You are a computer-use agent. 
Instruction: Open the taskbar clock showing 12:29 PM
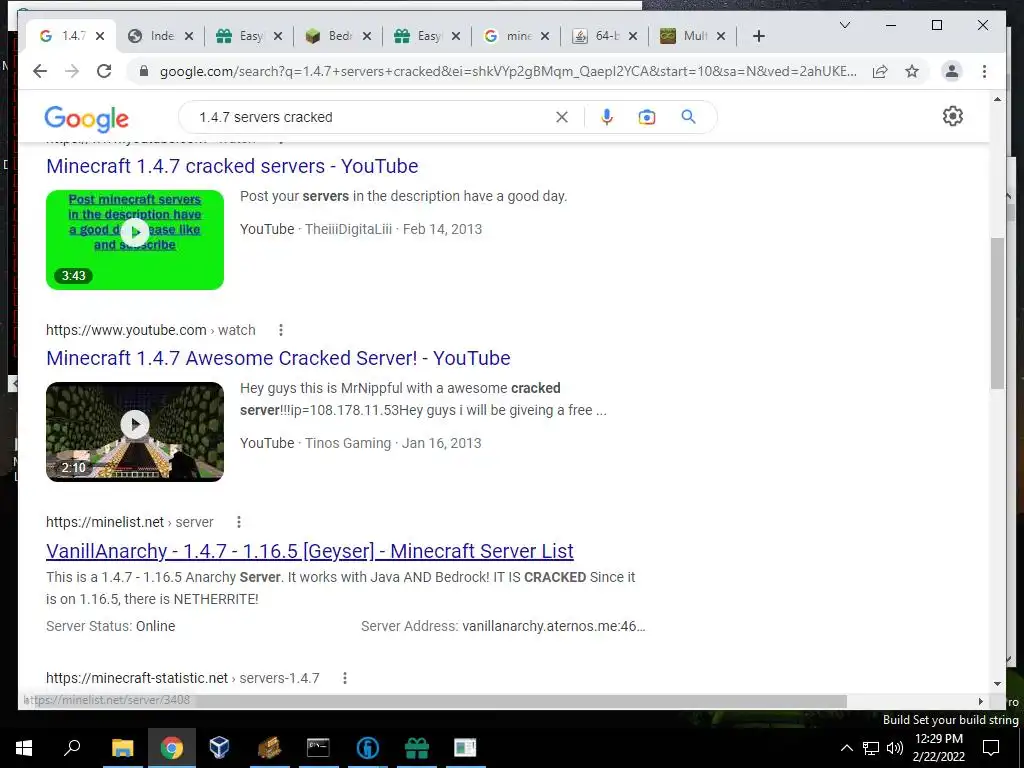click(938, 748)
